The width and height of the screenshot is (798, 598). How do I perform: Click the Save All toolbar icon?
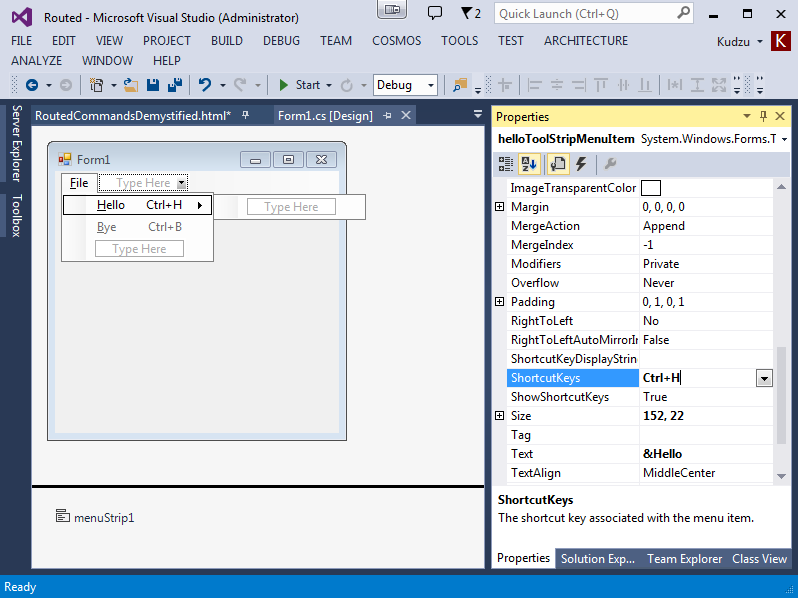point(173,85)
